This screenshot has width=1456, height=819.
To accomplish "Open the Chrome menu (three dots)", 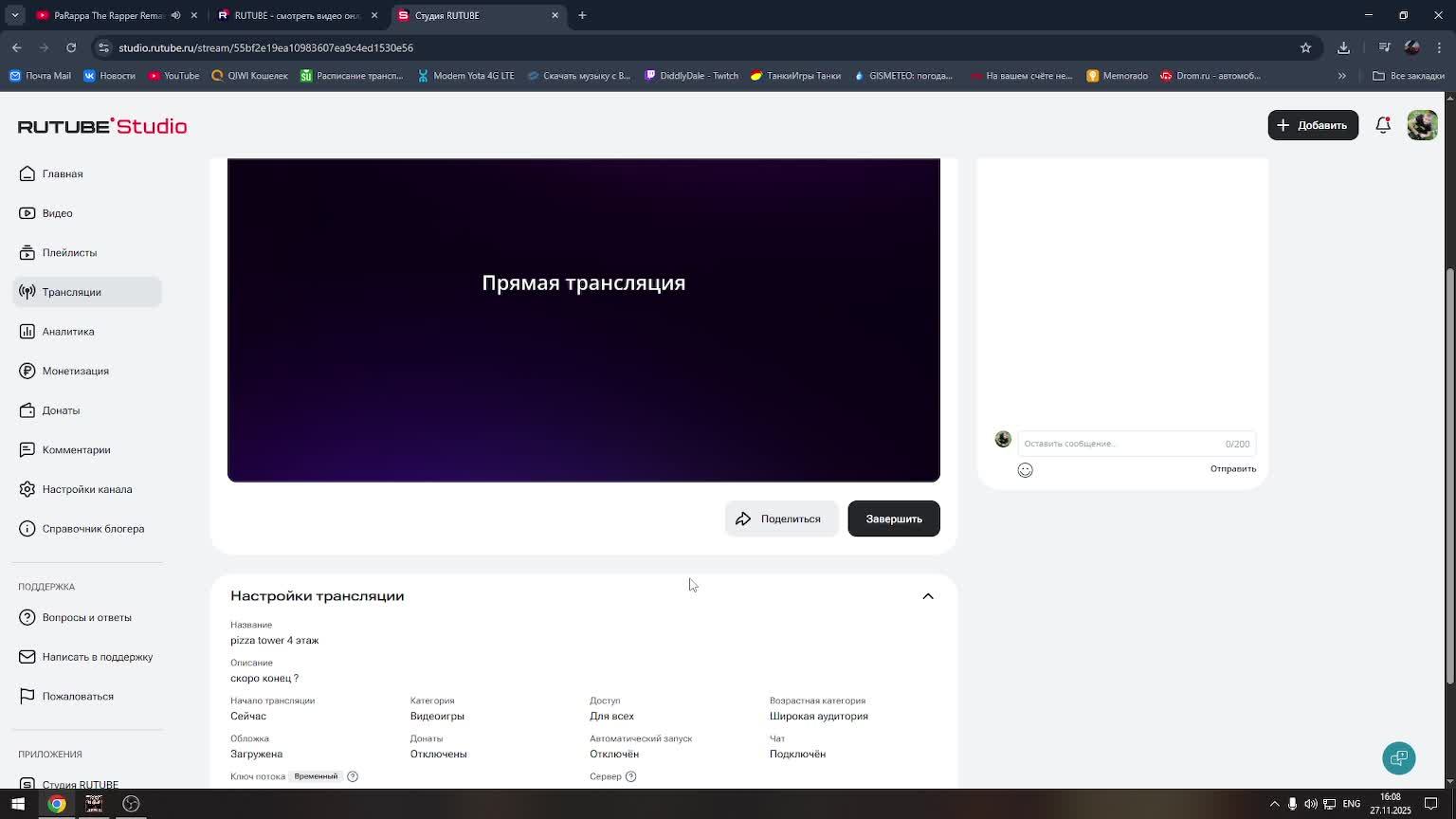I will [x=1439, y=47].
